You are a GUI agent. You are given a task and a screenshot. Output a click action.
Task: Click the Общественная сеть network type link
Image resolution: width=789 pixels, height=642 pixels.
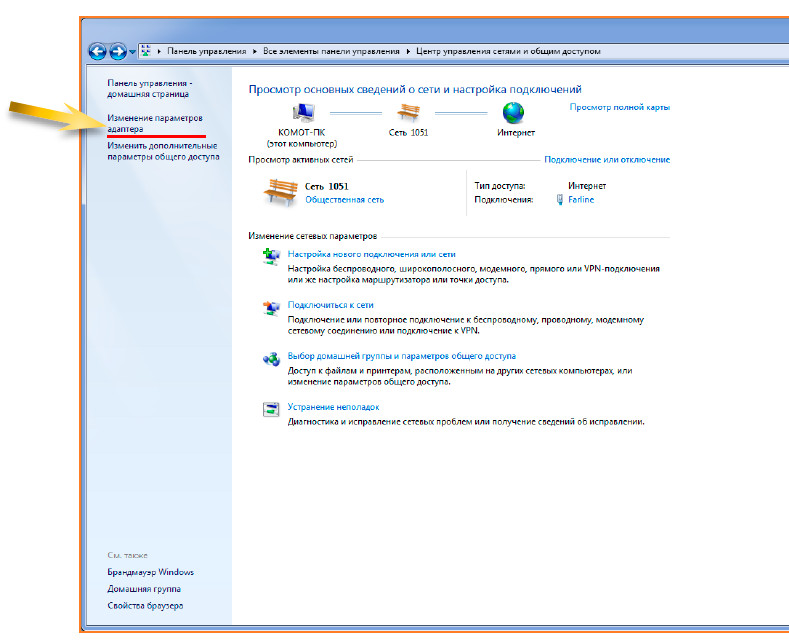[344, 200]
